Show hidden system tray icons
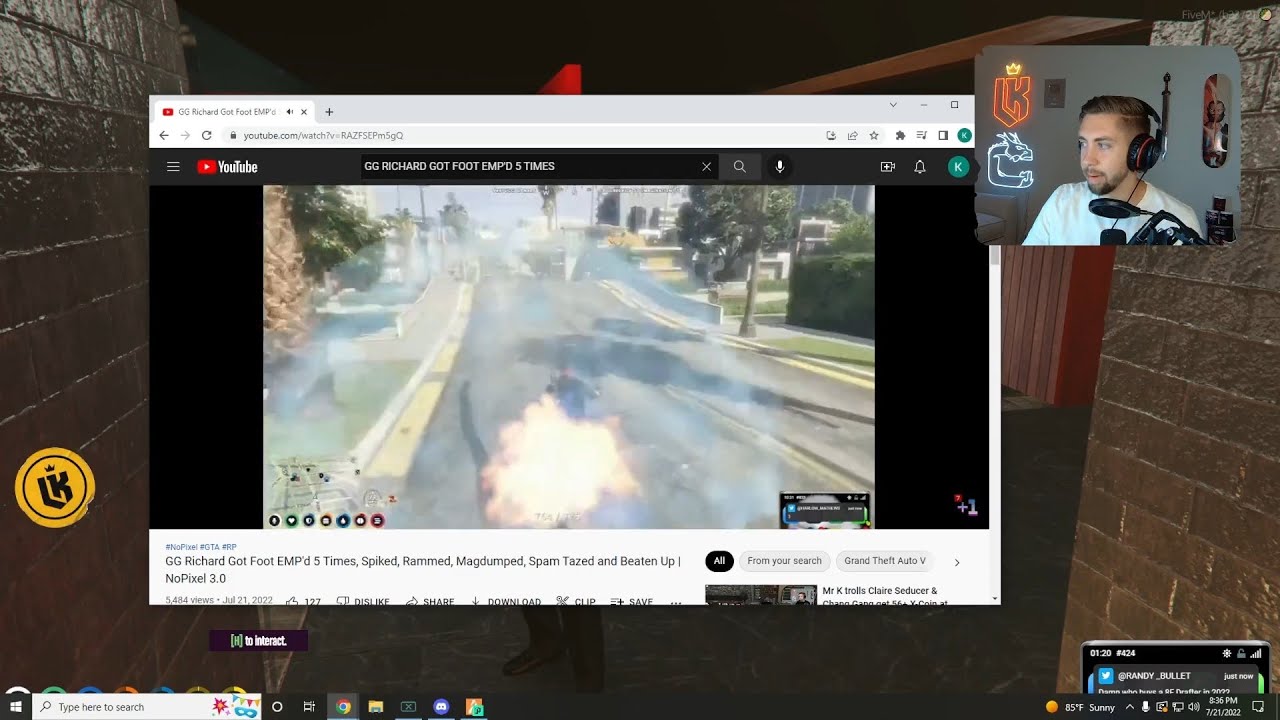This screenshot has width=1280, height=720. [1130, 707]
